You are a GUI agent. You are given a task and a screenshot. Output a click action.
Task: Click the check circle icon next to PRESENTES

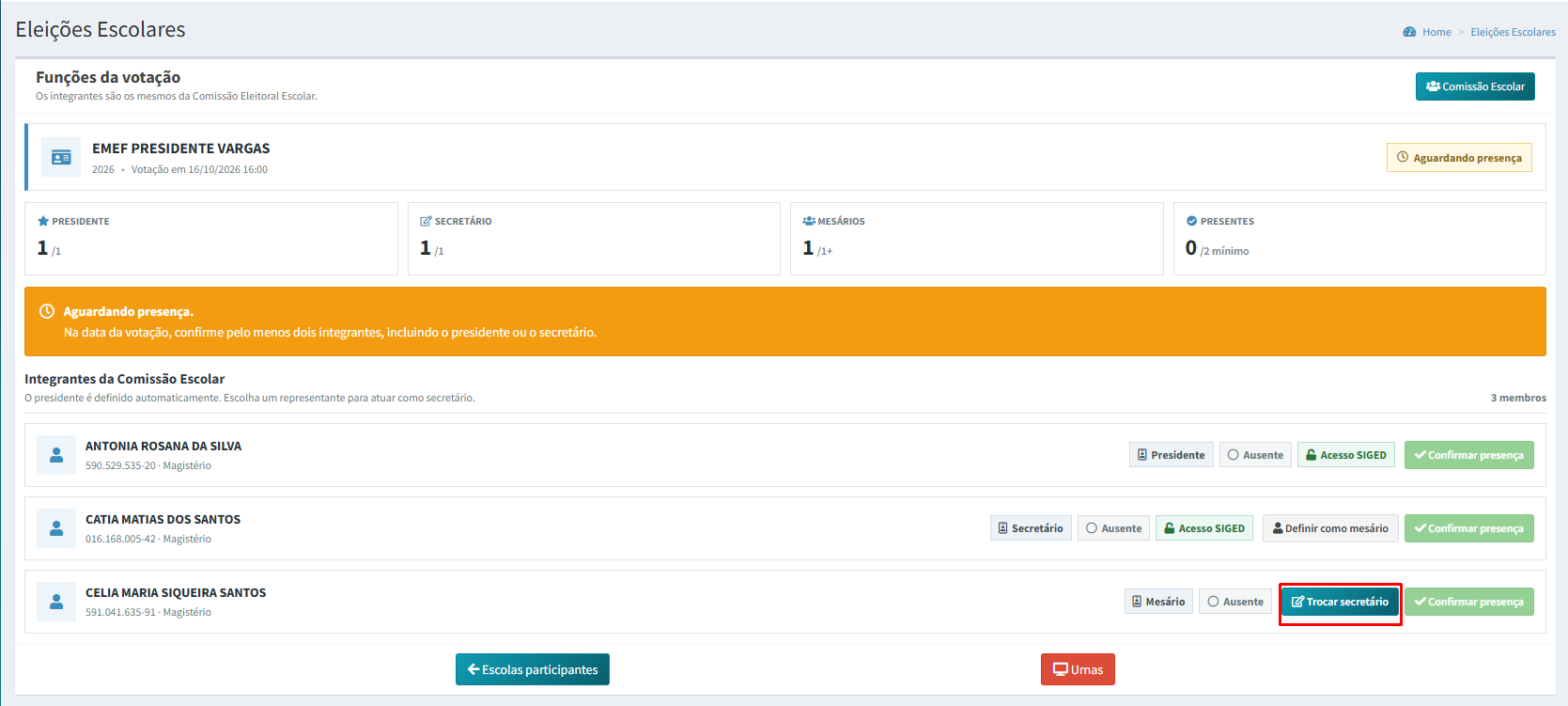[x=1191, y=221]
